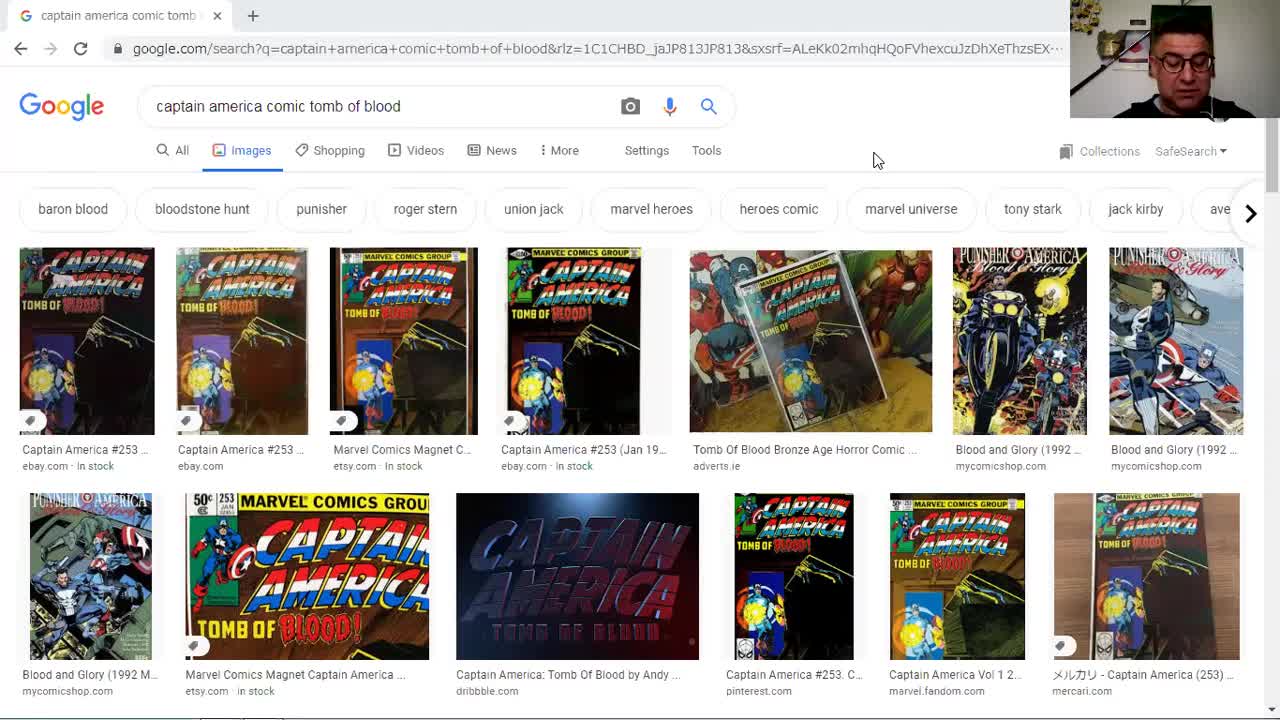Filter by the marvel heroes chip
Image resolution: width=1280 pixels, height=720 pixels.
point(651,209)
